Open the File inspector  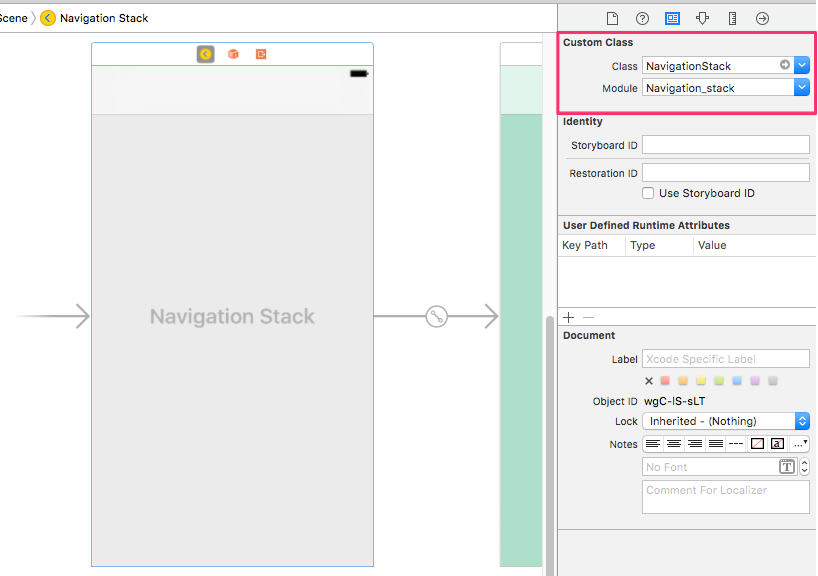[x=613, y=17]
